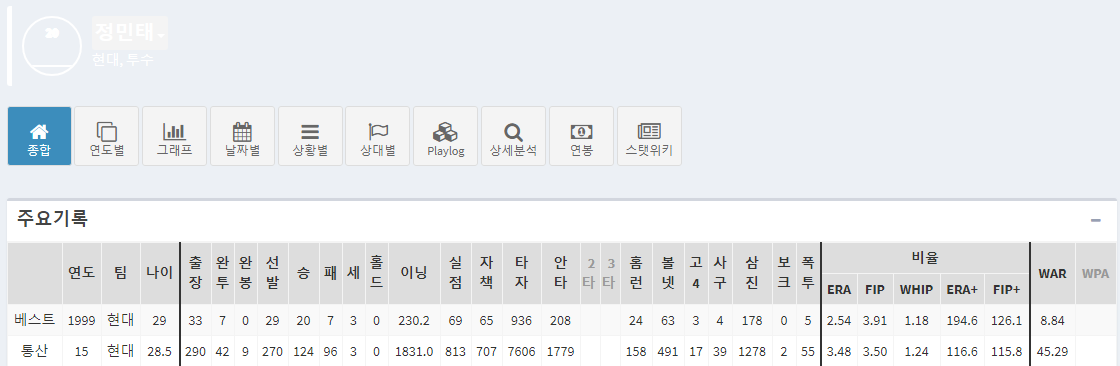Collapse the 주요기록 panel with minus
The image size is (1120, 366).
click(x=1096, y=220)
